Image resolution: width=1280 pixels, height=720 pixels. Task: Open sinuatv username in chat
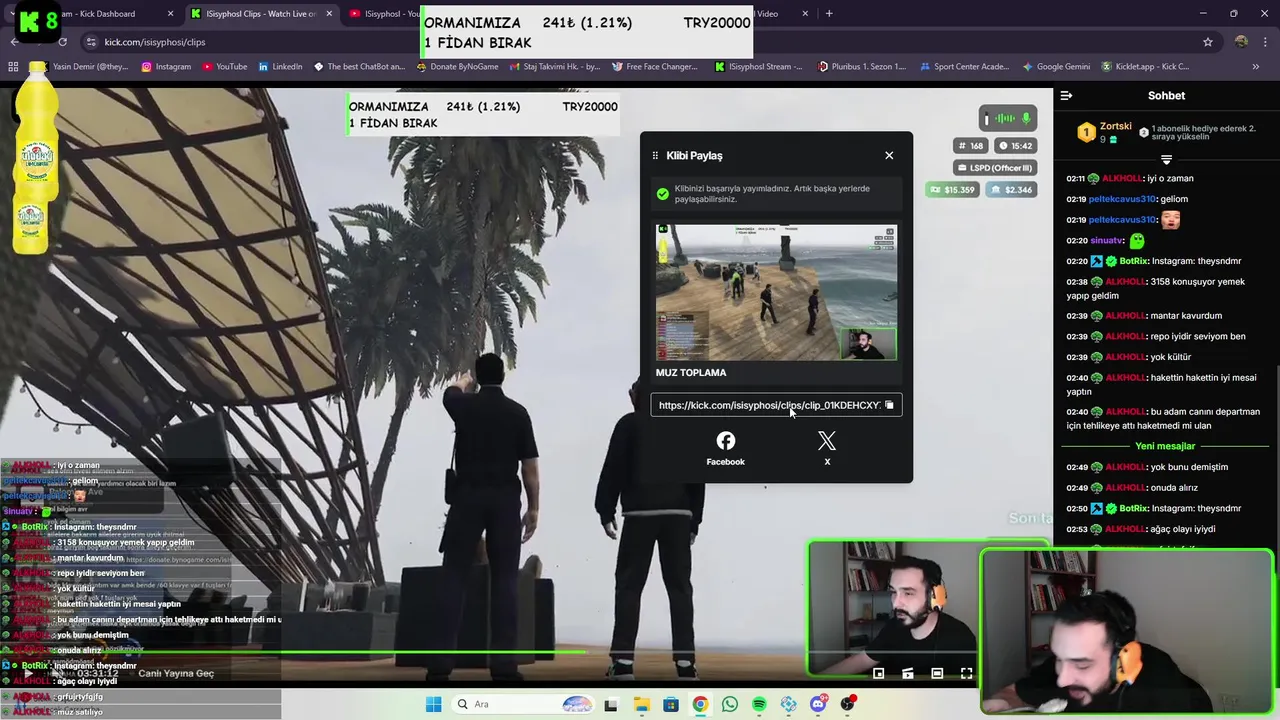pos(1106,240)
